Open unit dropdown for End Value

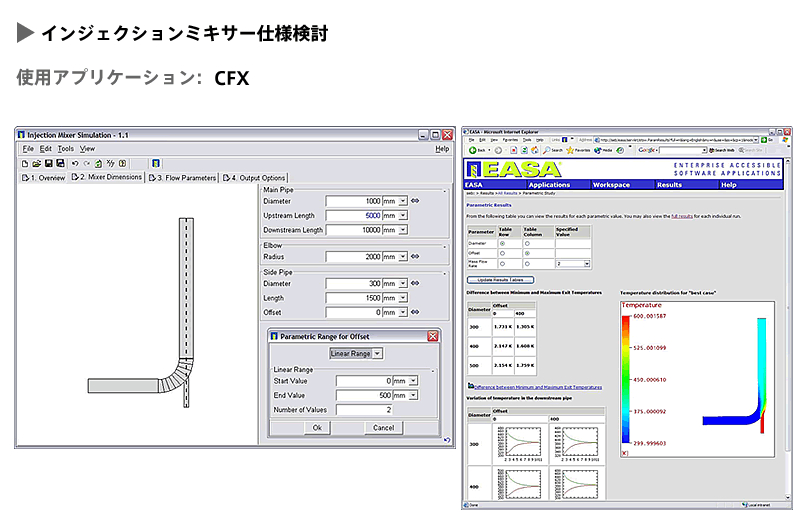coord(413,395)
